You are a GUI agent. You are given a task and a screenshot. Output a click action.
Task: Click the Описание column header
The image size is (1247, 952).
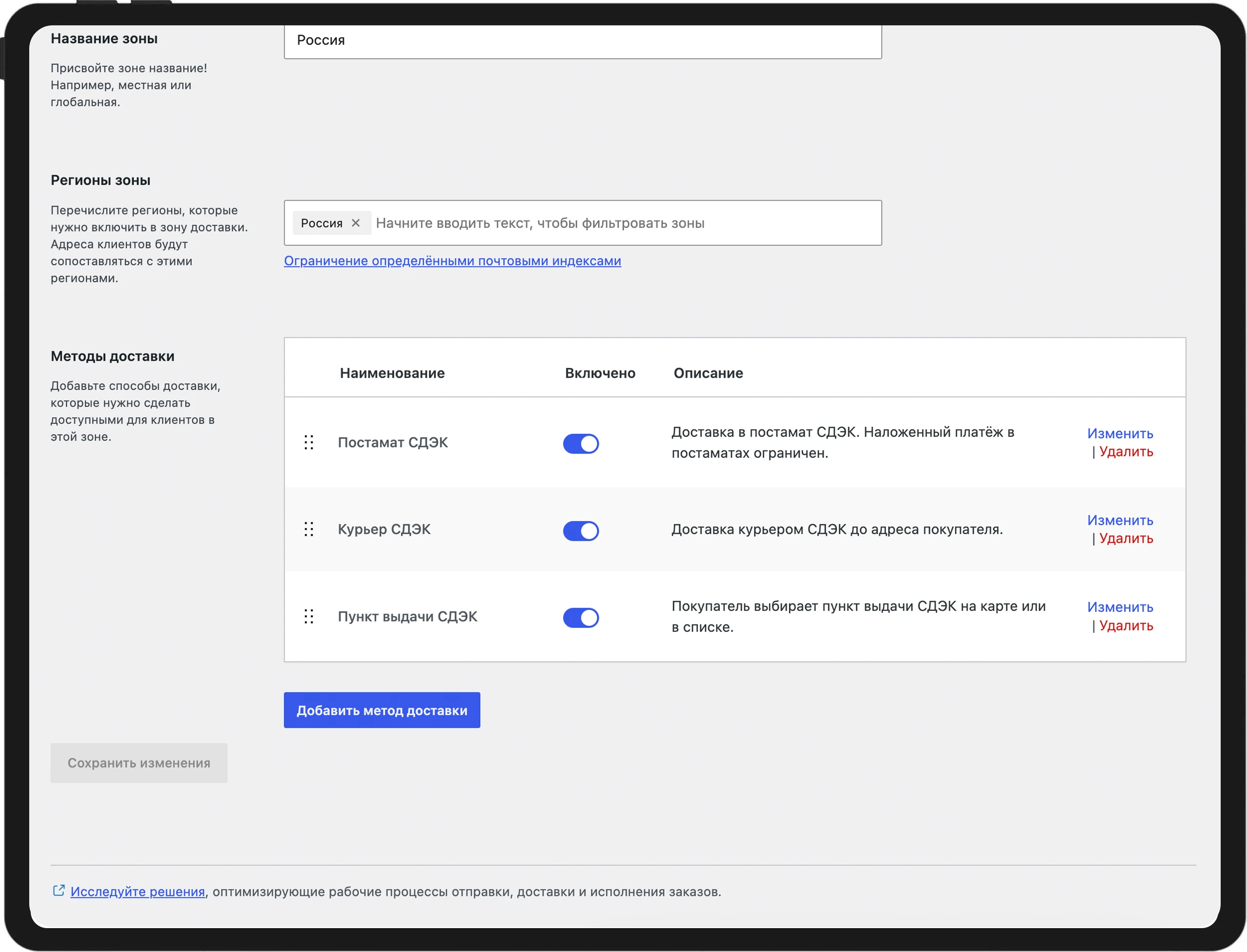tap(708, 373)
